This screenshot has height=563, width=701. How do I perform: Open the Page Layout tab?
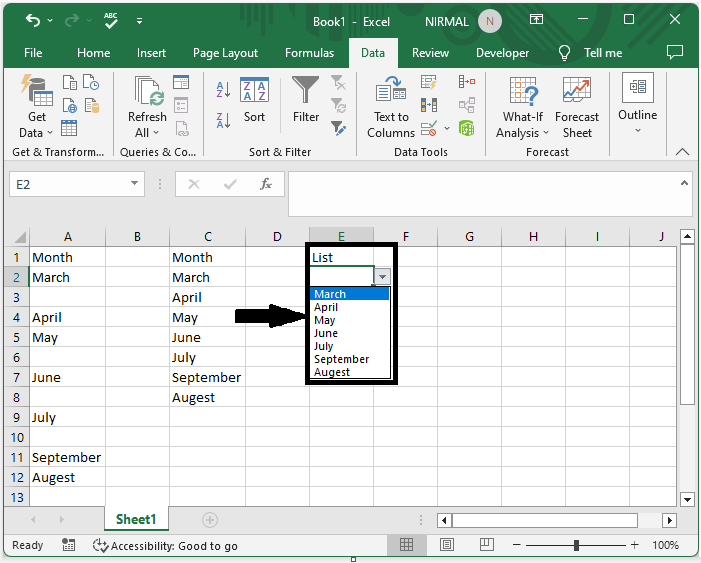pos(225,53)
